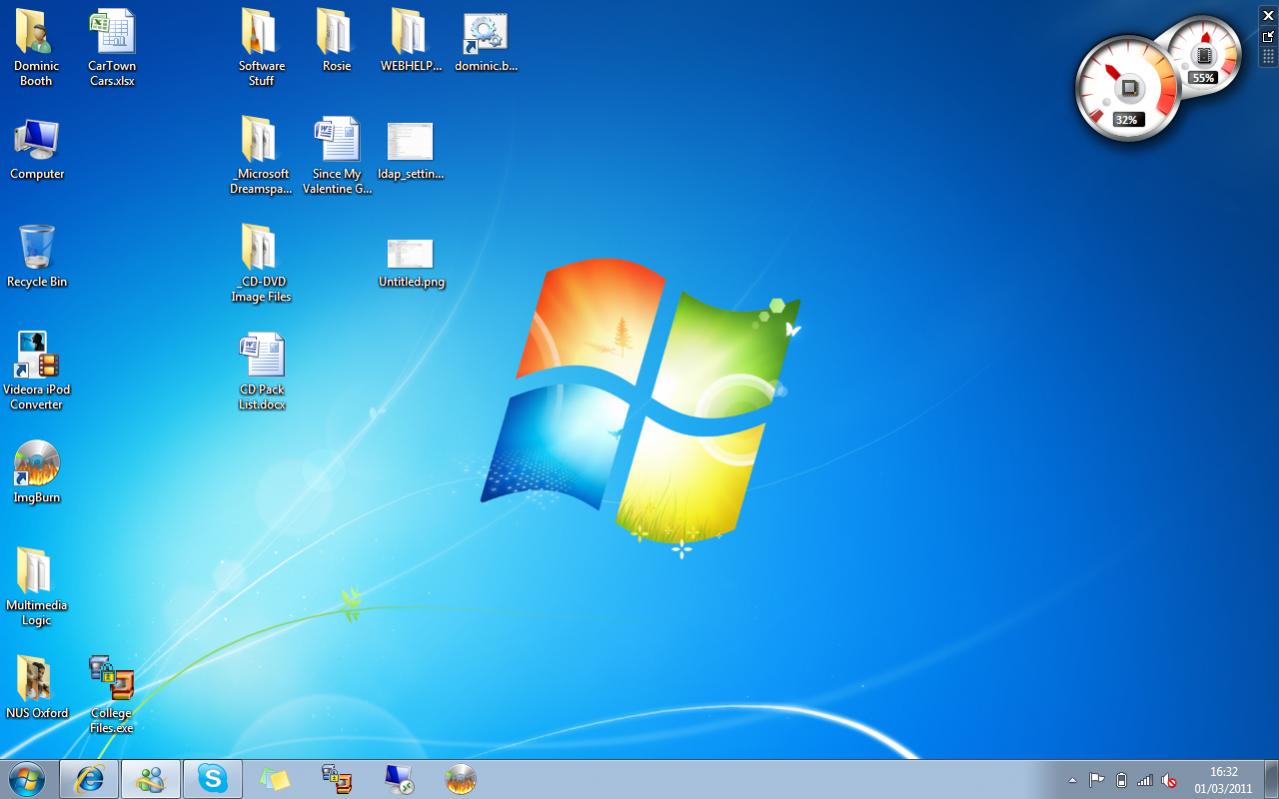1279x799 pixels.
Task: Toggle larger size for CPU gadget
Action: tap(1269, 36)
